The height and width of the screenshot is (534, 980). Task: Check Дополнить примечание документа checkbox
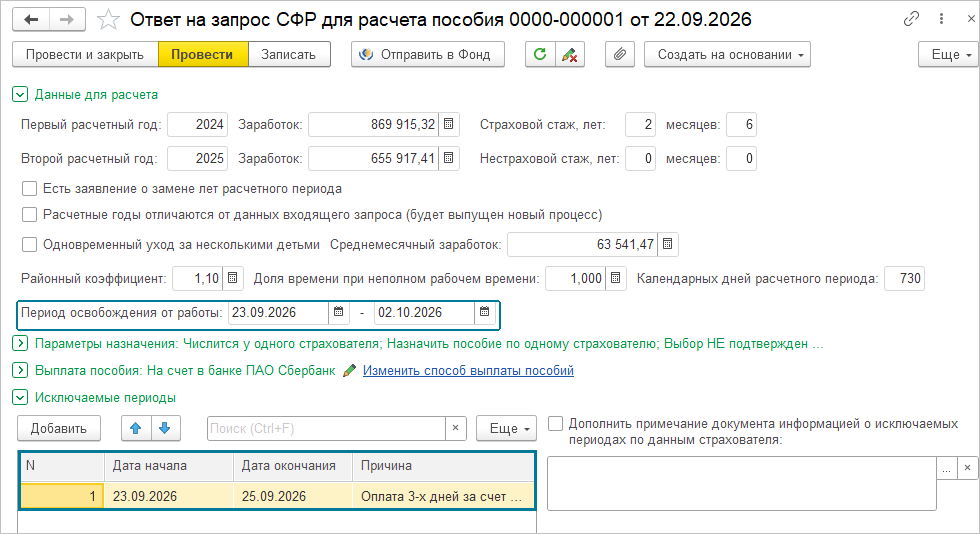pyautogui.click(x=556, y=423)
